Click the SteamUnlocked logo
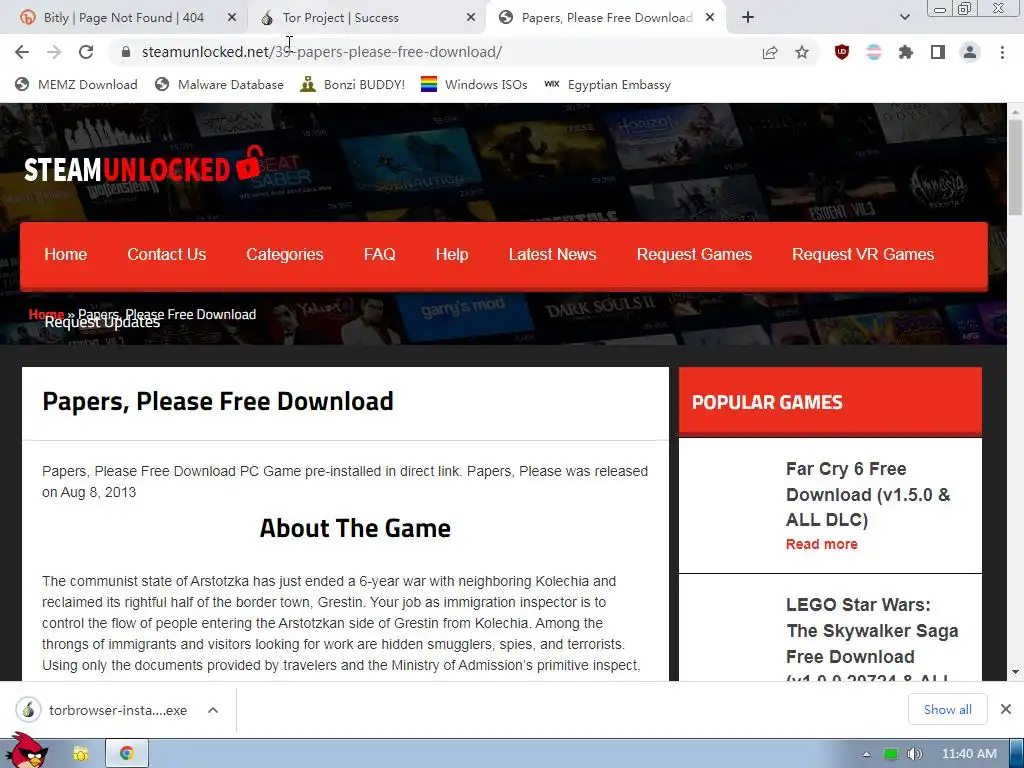1024x768 pixels. (142, 167)
